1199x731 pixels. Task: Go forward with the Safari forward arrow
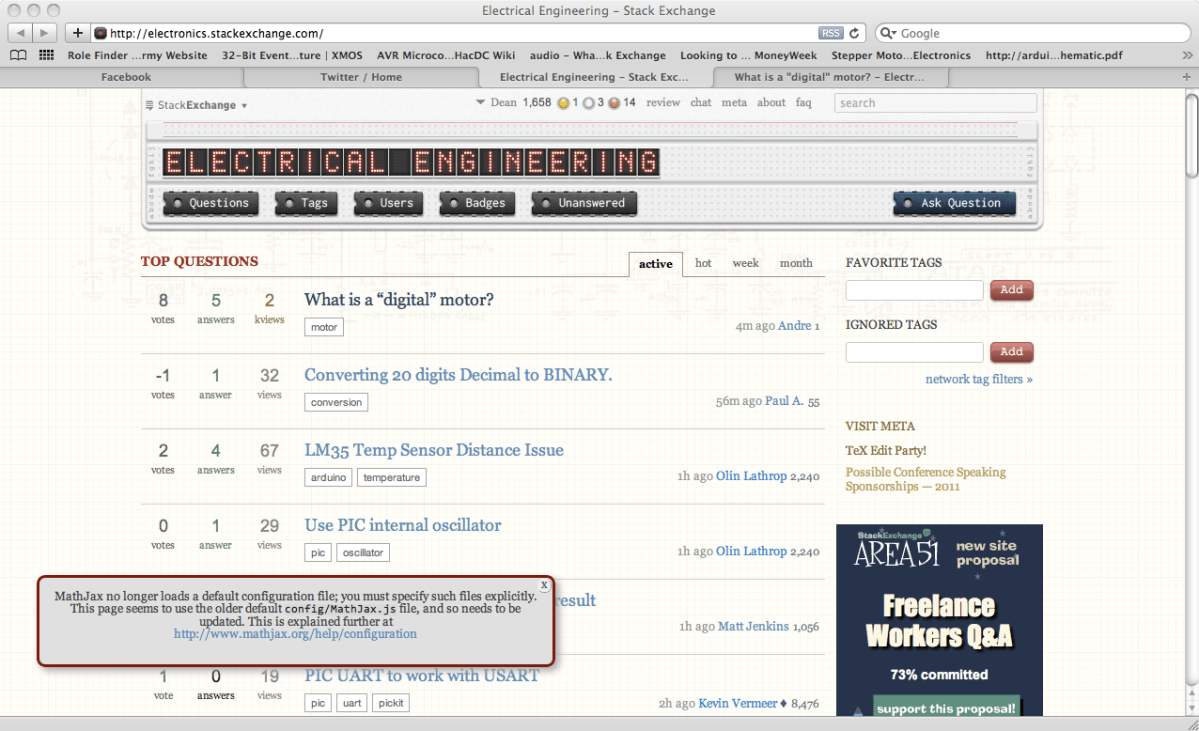pyautogui.click(x=44, y=33)
